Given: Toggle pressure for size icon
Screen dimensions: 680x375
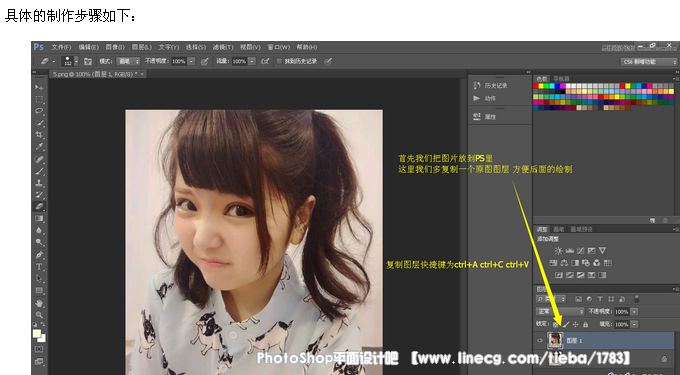Looking at the screenshot, I should tap(328, 62).
